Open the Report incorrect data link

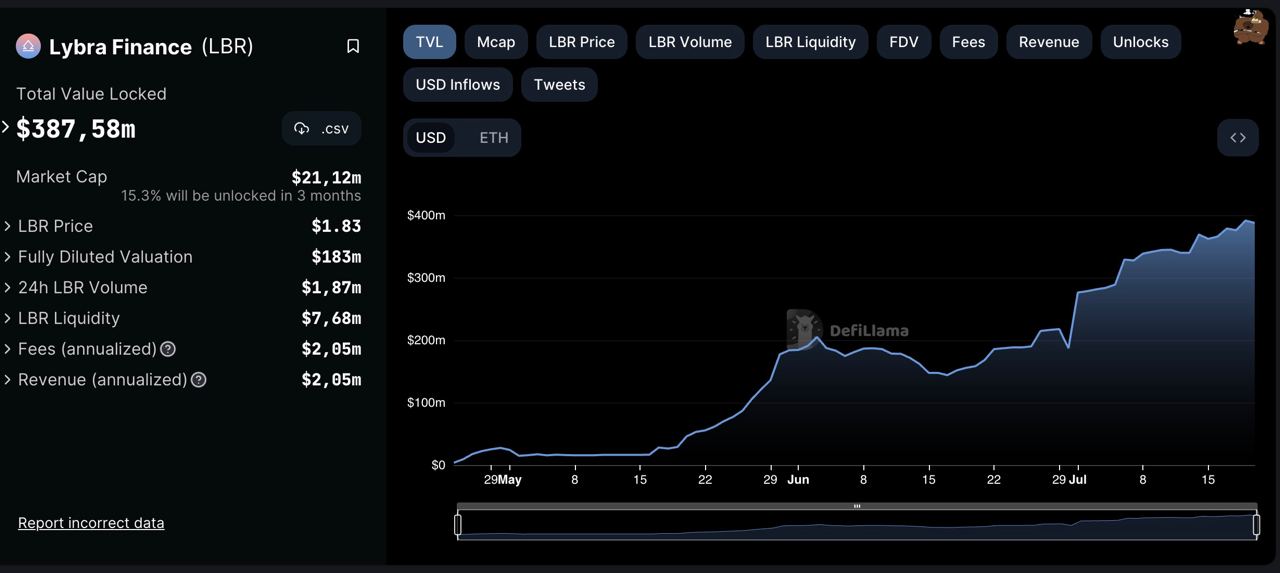91,523
